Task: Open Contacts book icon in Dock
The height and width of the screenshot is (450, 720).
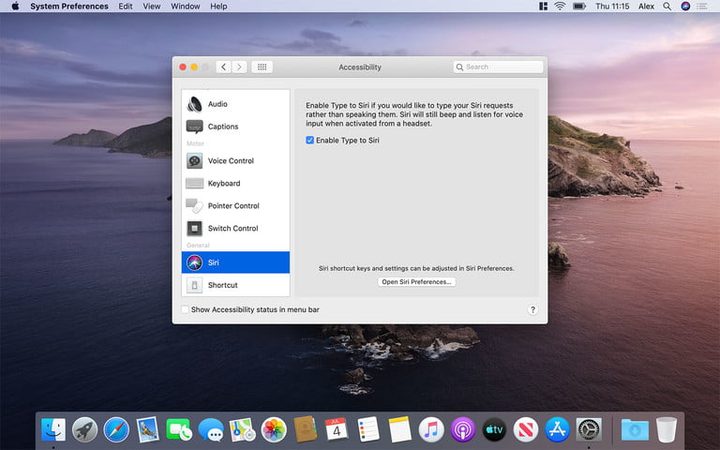Action: 305,430
